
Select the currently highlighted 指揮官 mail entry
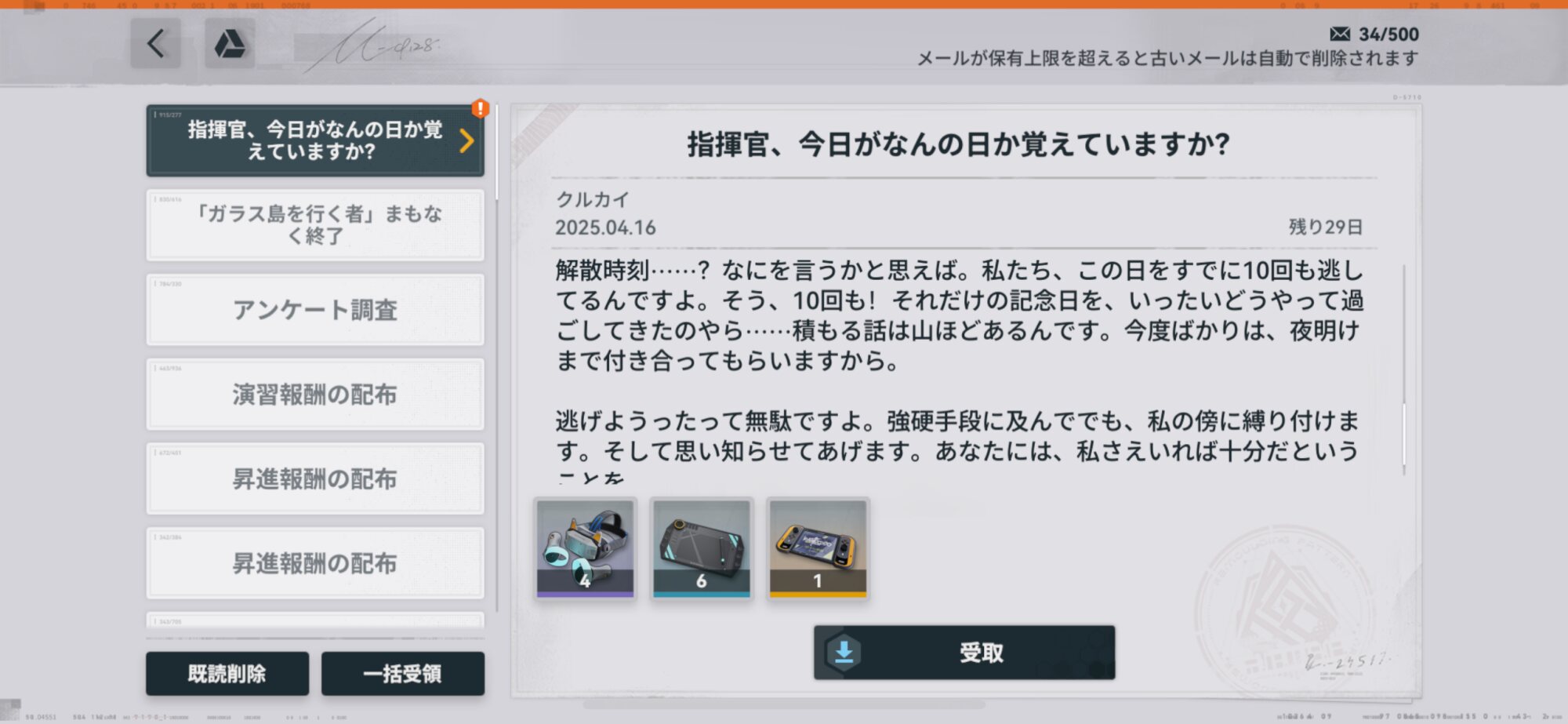315,140
